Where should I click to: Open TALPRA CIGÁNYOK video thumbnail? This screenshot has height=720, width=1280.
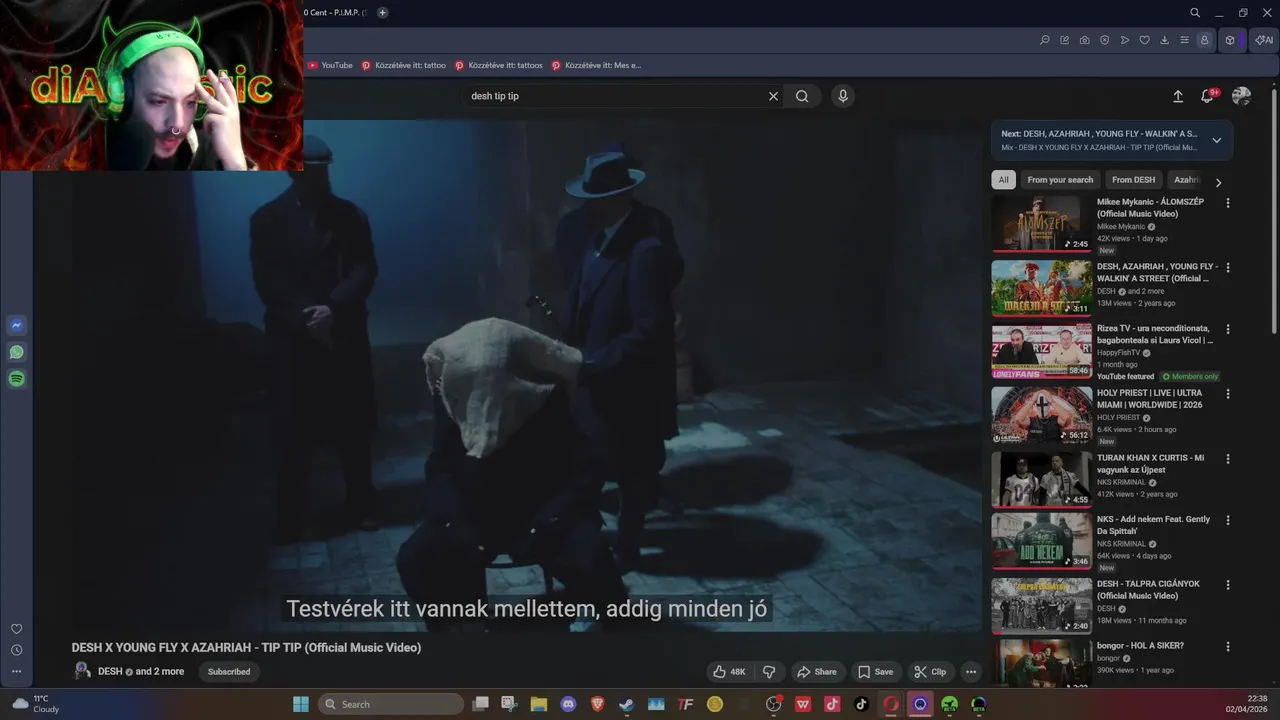pos(1041,605)
